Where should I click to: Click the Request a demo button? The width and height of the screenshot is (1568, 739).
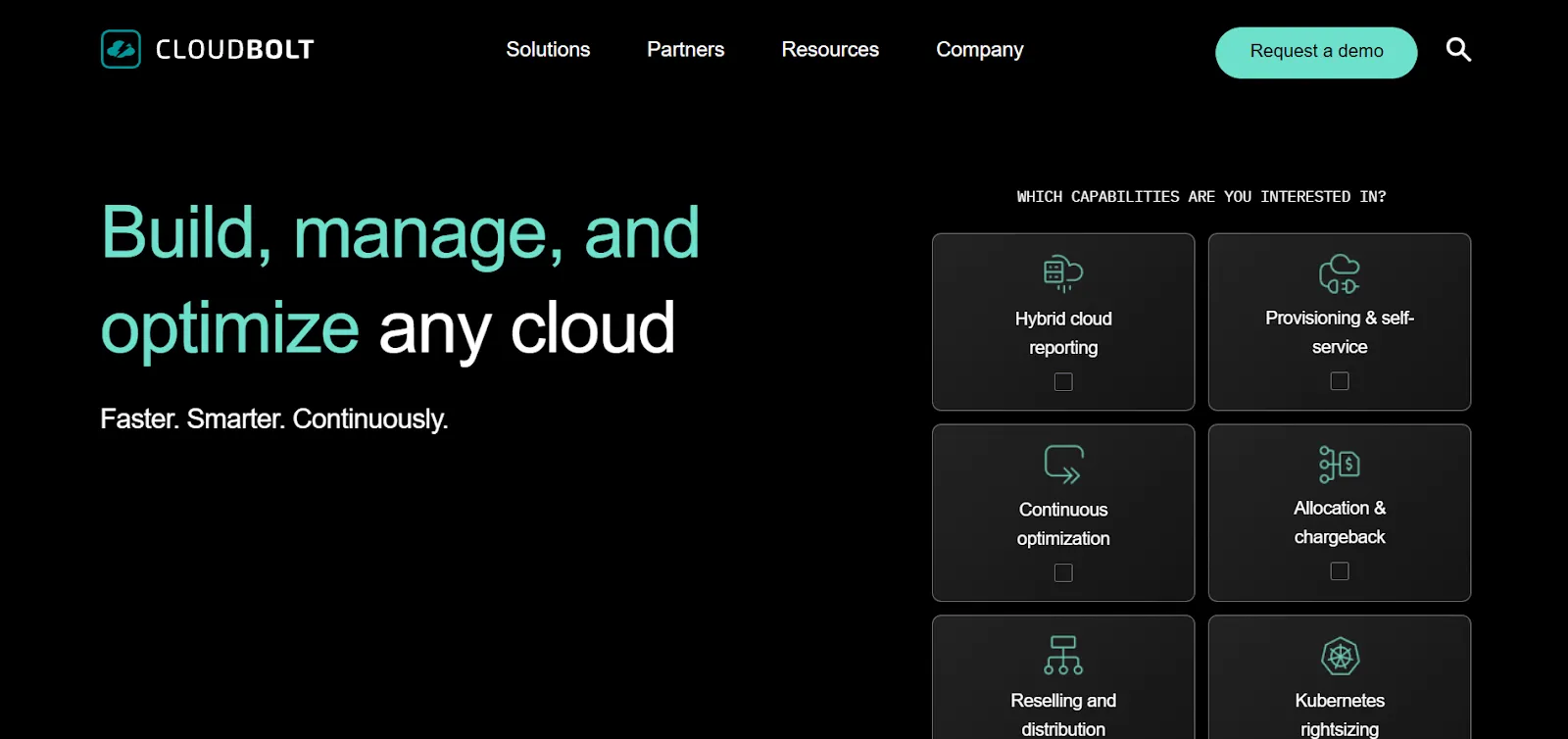click(x=1316, y=52)
